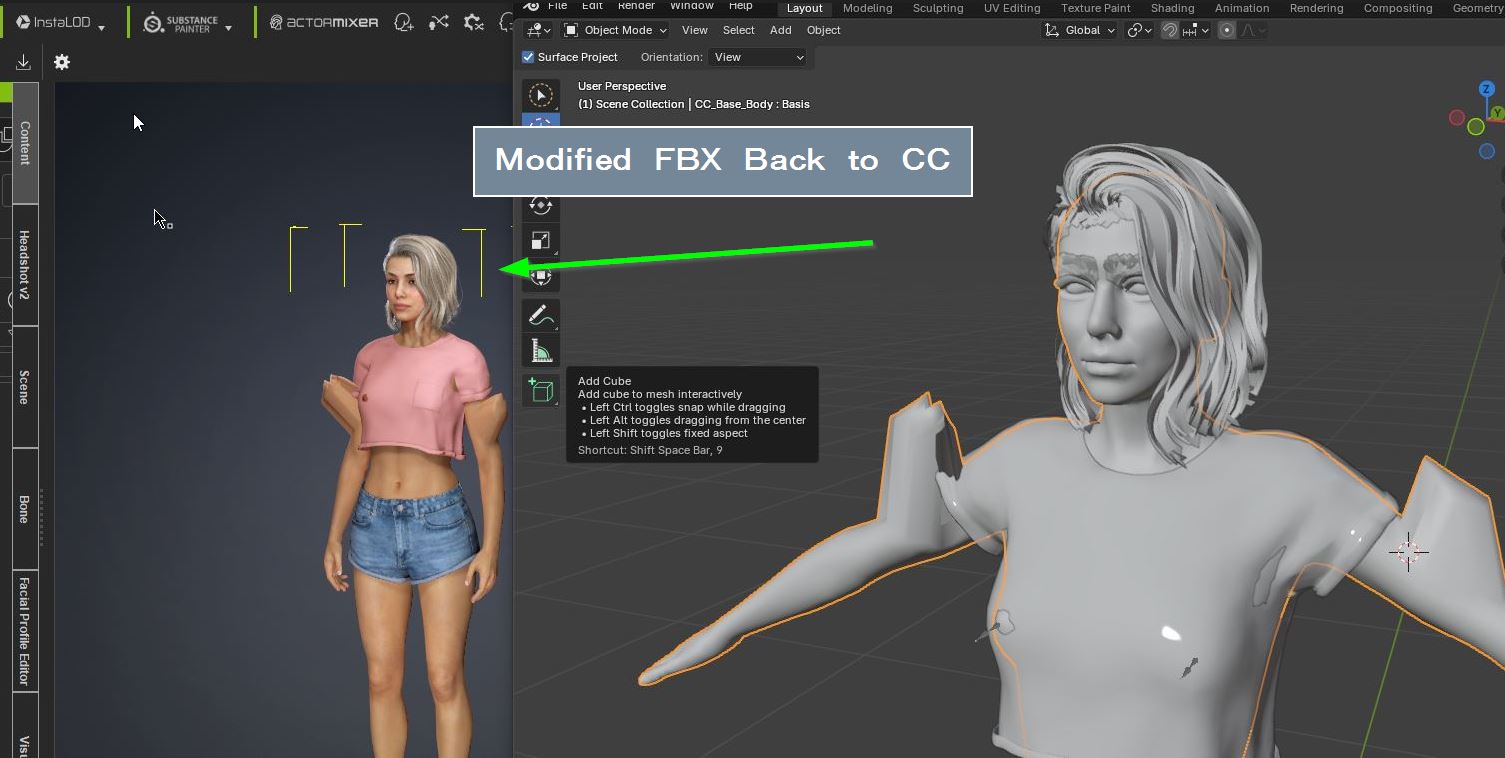1505x758 pixels.
Task: Select the Tweak selection tool
Action: [540, 95]
